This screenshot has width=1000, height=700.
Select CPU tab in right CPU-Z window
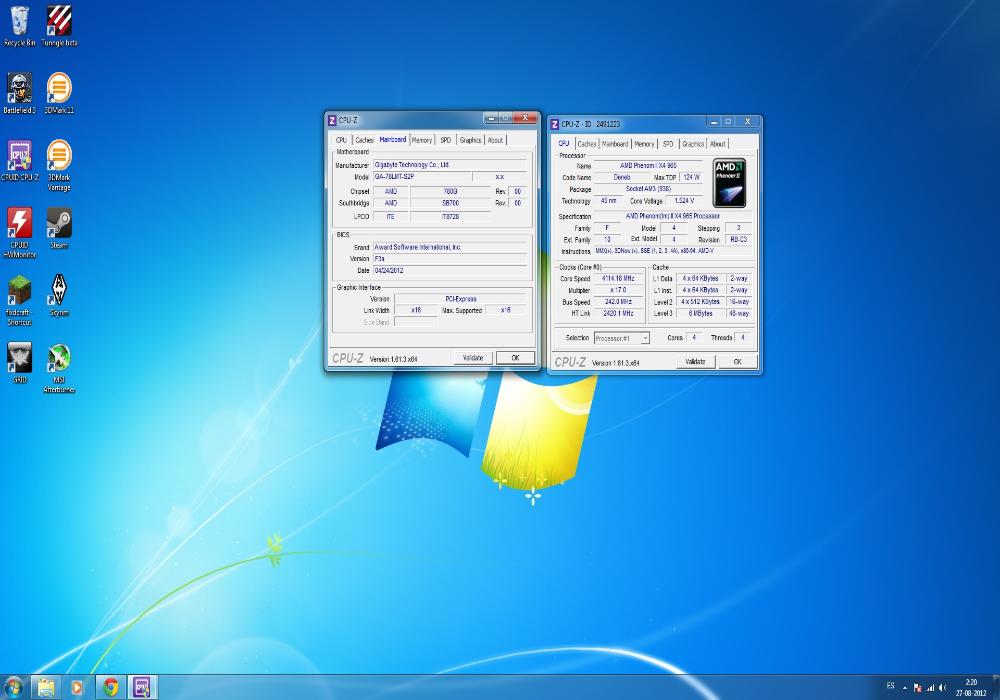pyautogui.click(x=564, y=143)
